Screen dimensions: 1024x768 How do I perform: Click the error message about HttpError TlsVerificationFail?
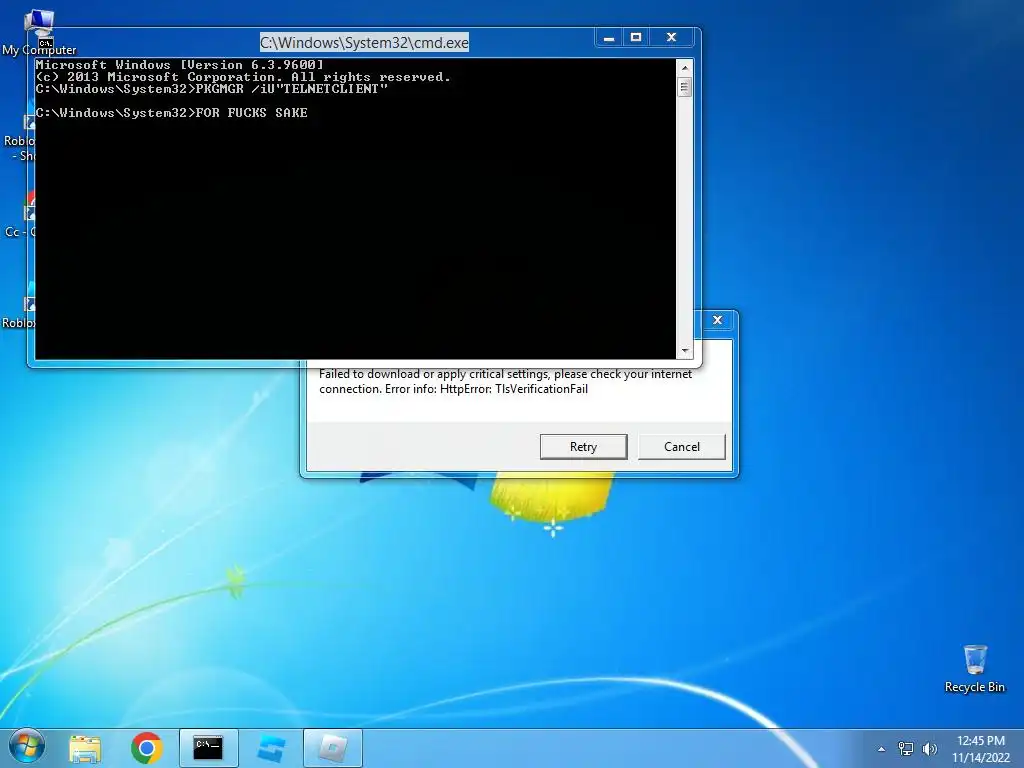(x=505, y=381)
